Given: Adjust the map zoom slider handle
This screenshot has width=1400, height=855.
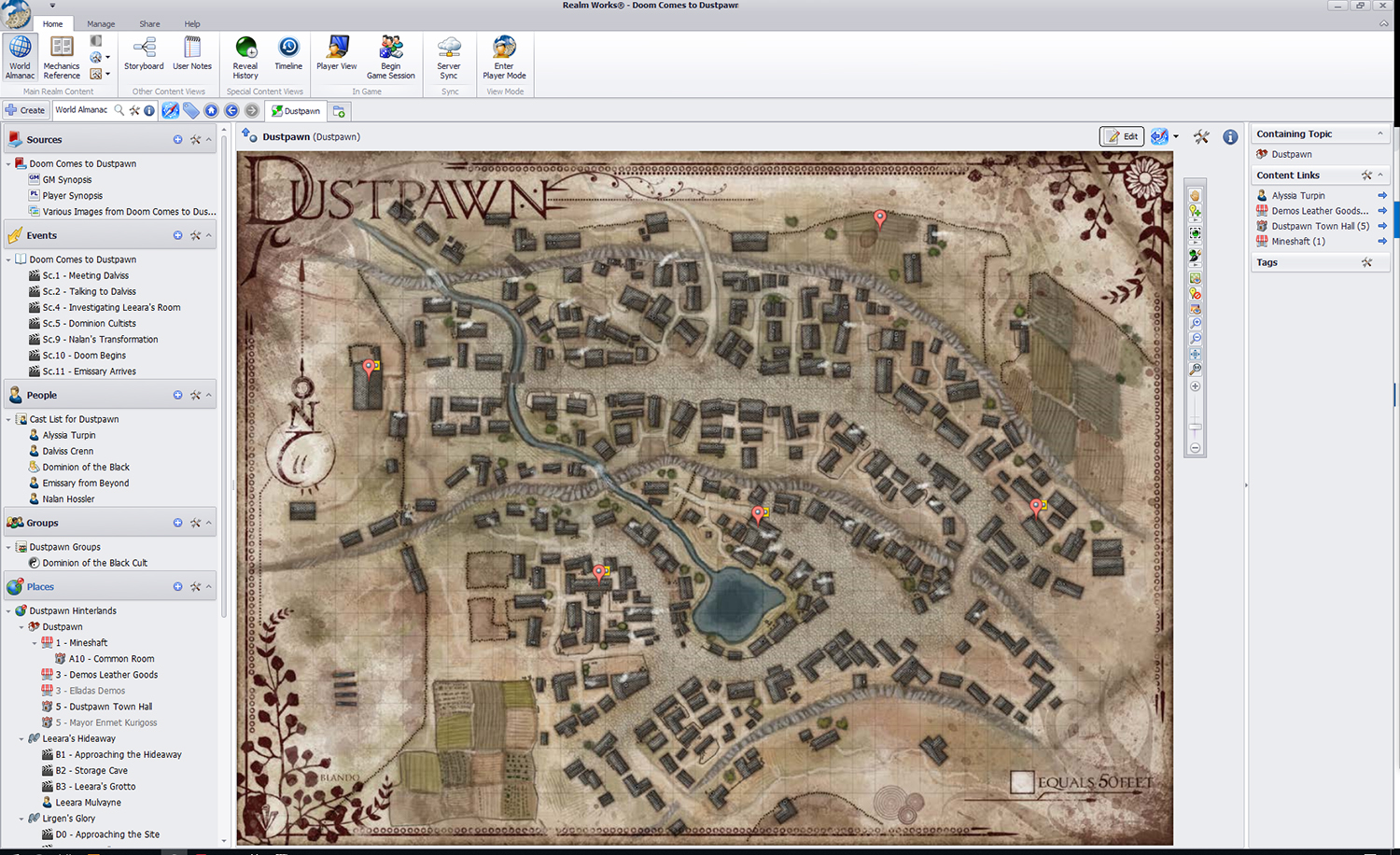Looking at the screenshot, I should click(1195, 427).
